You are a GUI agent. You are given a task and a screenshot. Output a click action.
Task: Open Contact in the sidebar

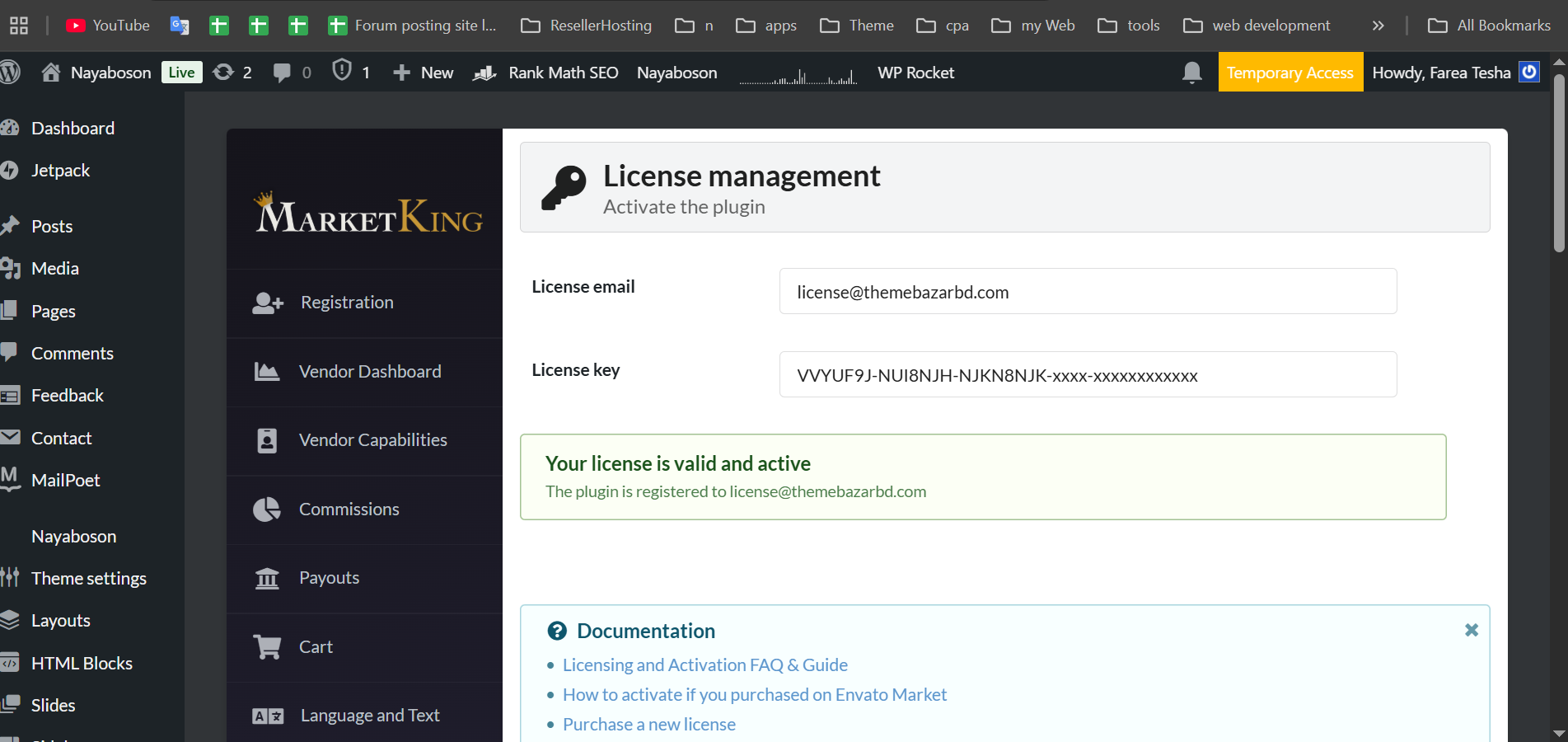point(62,438)
